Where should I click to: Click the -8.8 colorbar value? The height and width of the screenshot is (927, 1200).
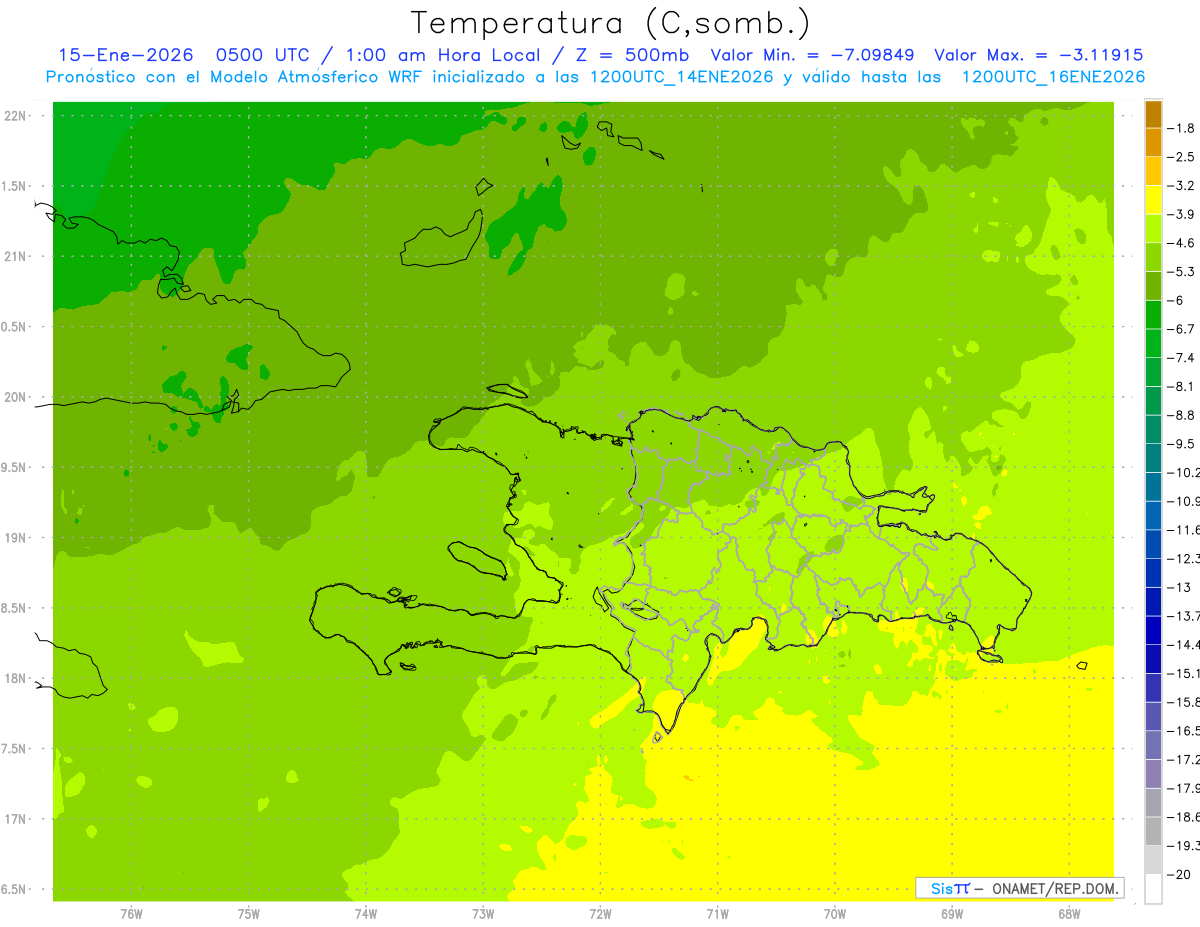coord(1182,415)
